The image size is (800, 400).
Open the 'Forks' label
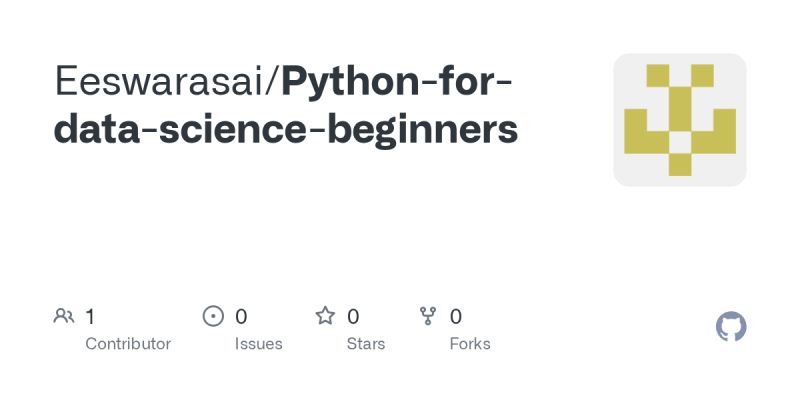pos(470,344)
